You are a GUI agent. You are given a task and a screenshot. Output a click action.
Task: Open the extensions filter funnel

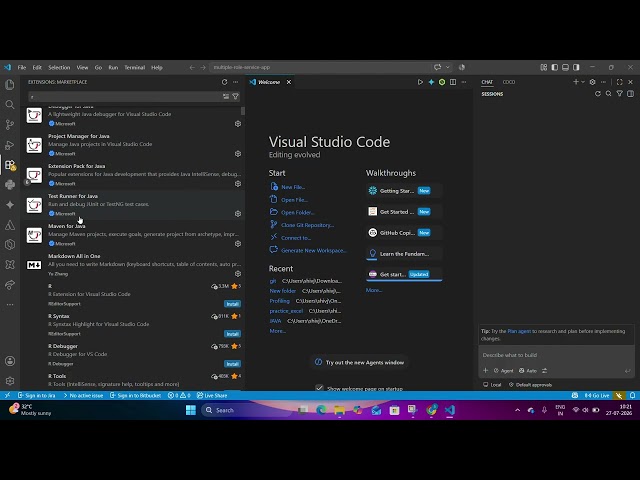pyautogui.click(x=236, y=96)
